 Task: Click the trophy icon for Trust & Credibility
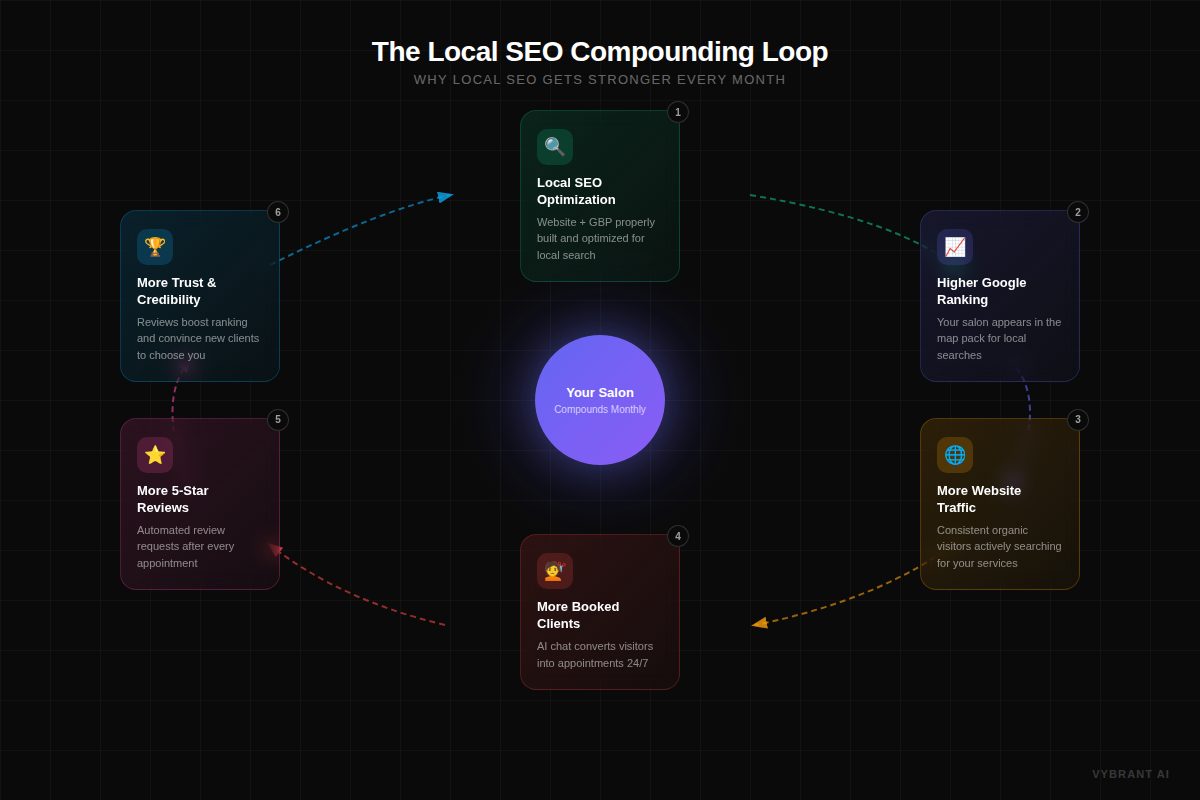(x=155, y=247)
